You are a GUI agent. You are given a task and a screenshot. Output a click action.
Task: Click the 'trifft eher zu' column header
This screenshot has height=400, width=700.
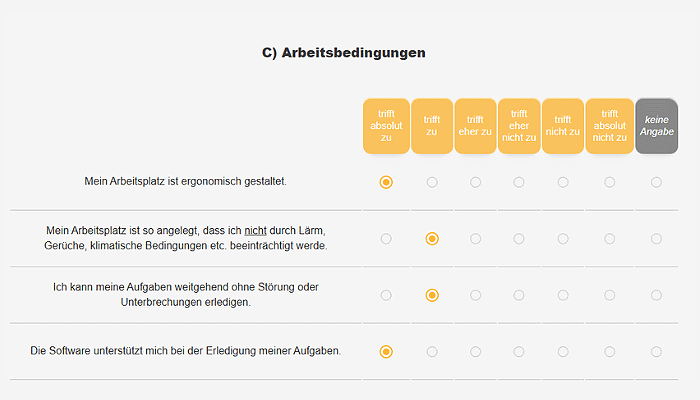pyautogui.click(x=475, y=126)
